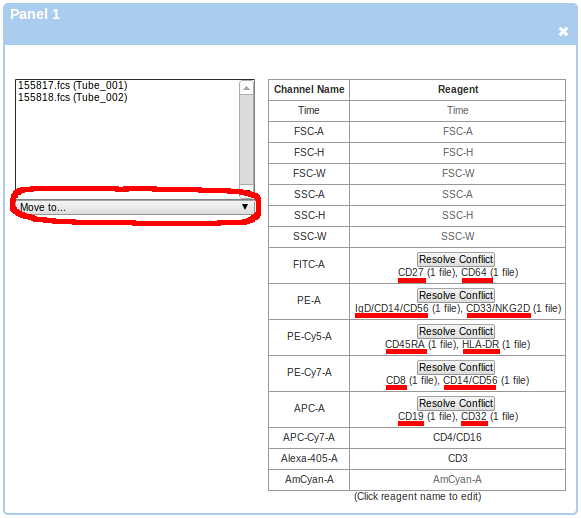Resolve Conflict for APC-A channel

(456, 403)
